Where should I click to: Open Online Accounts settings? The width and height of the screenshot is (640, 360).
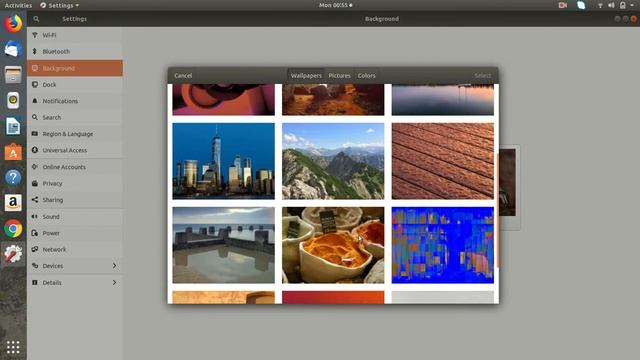75,167
